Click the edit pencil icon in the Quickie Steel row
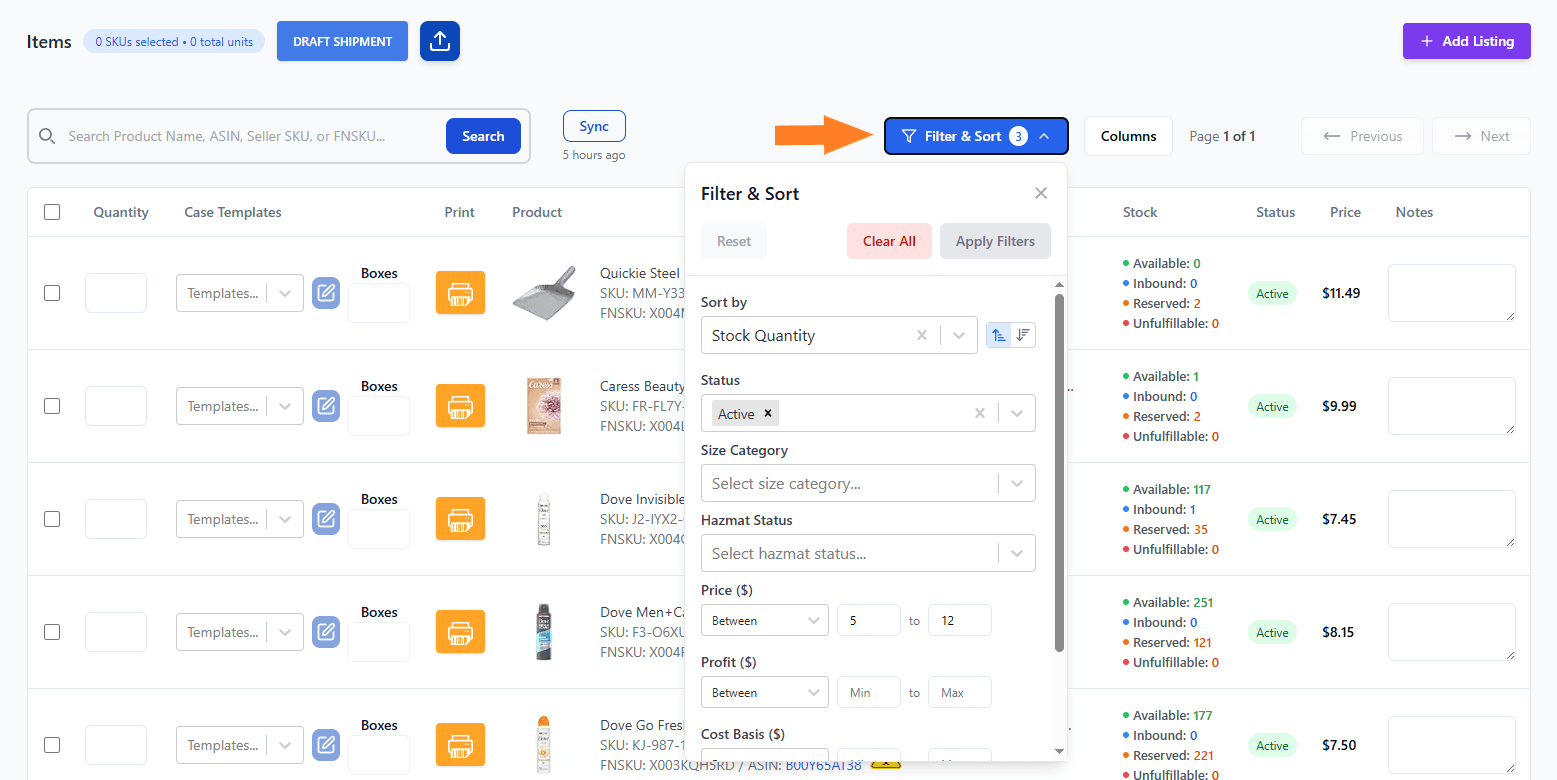1557x780 pixels. (x=326, y=292)
